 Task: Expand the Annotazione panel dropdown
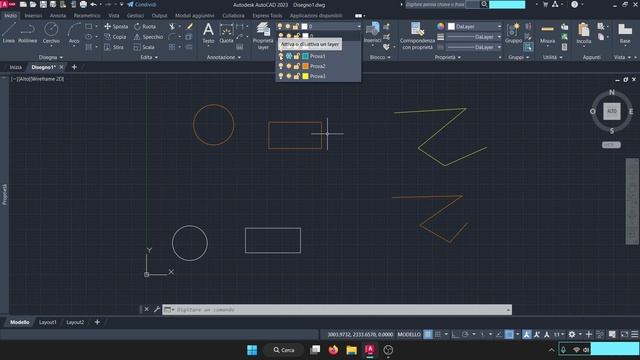[224, 58]
